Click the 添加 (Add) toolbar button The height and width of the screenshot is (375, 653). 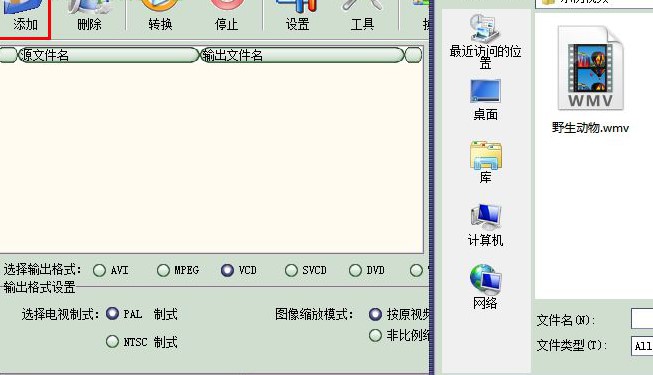(24, 17)
